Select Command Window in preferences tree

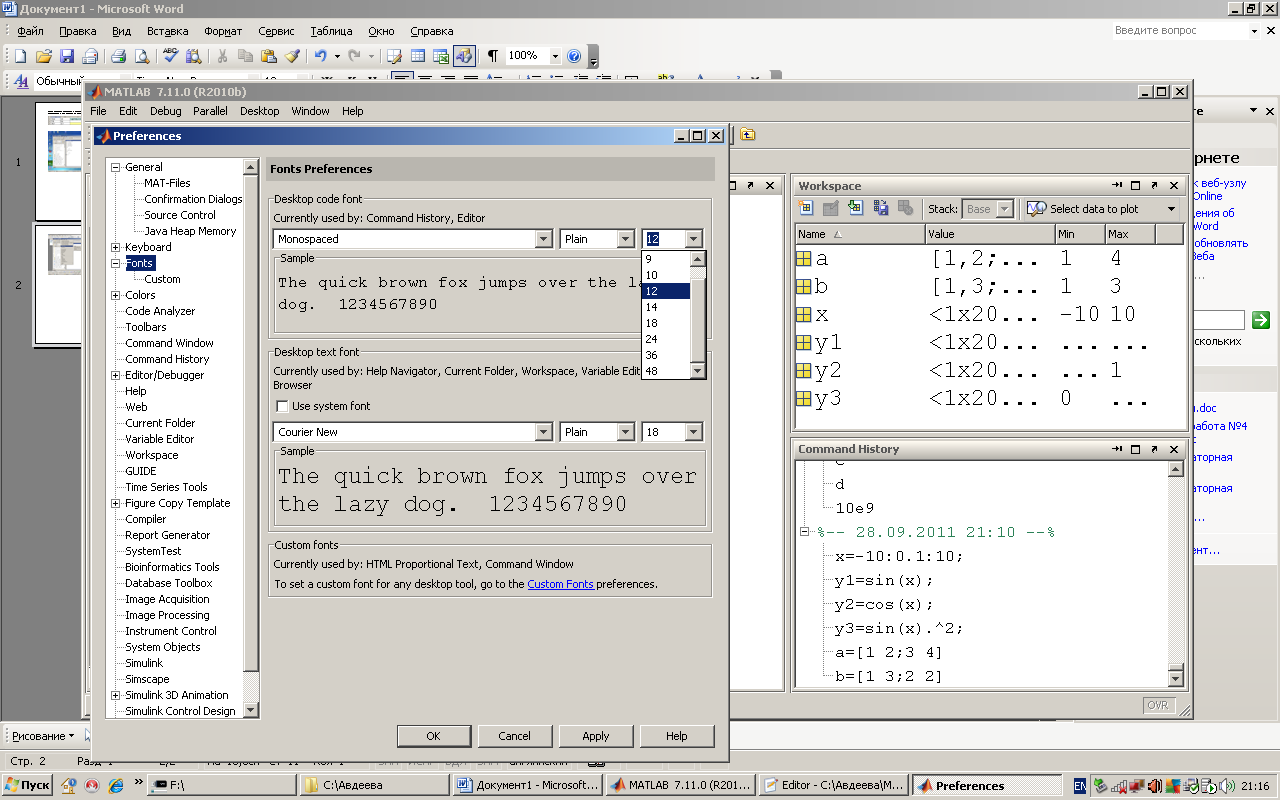pyautogui.click(x=169, y=343)
